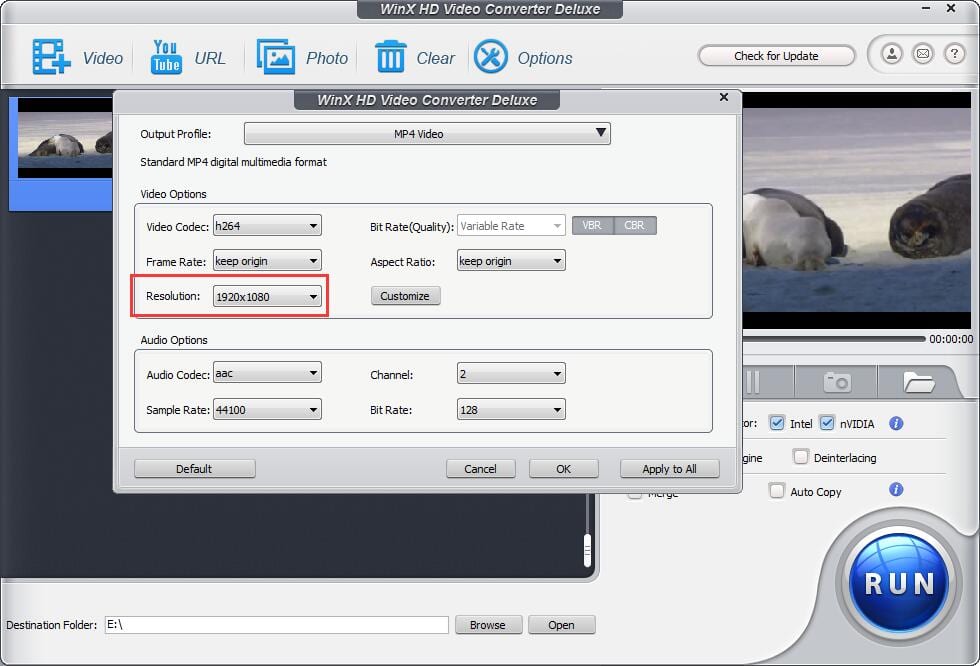This screenshot has height=666, width=980.
Task: Open the audio Bit Rate 128 dropdown
Action: coord(511,409)
